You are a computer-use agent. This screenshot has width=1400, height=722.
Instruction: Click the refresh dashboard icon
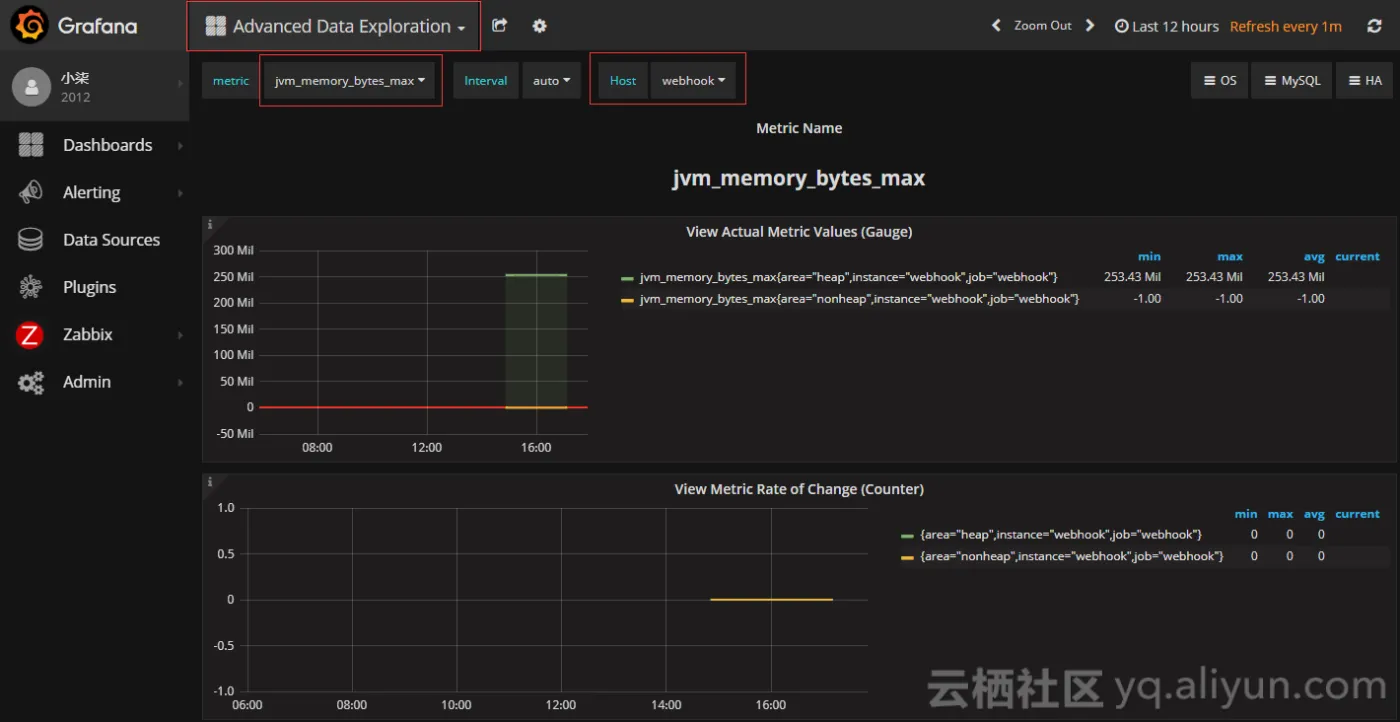click(1374, 27)
